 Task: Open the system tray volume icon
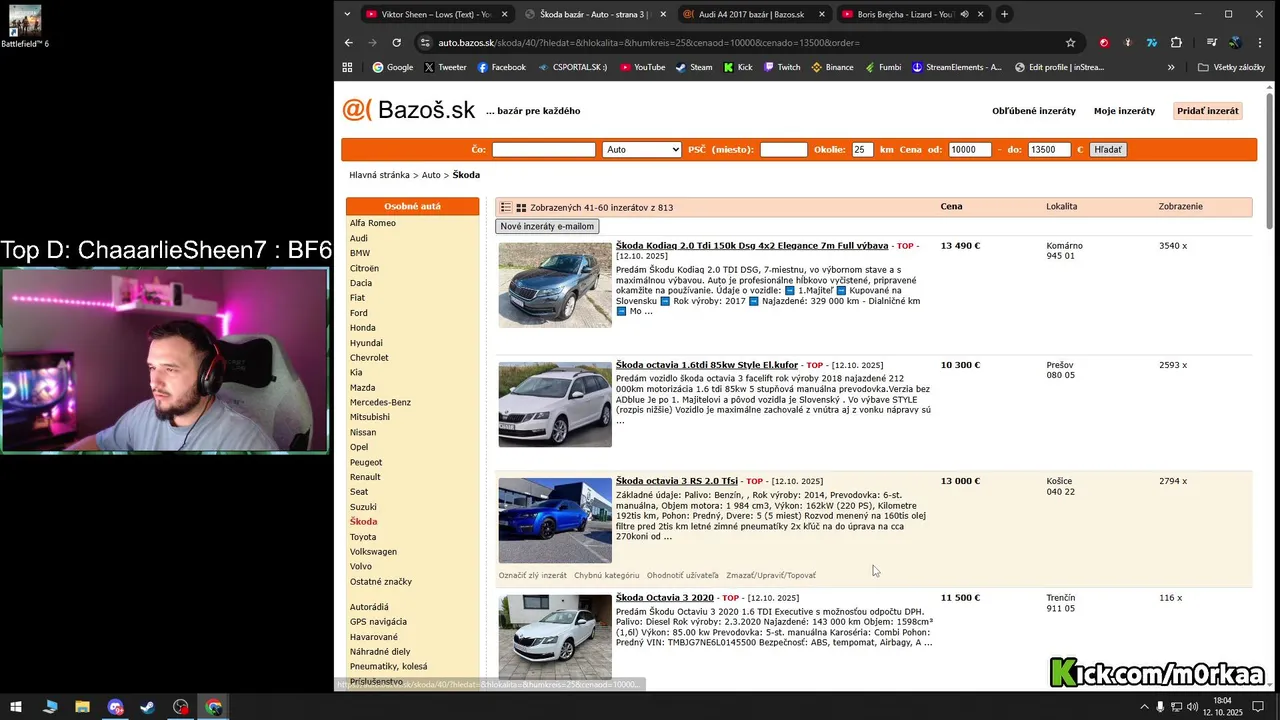coord(1192,707)
